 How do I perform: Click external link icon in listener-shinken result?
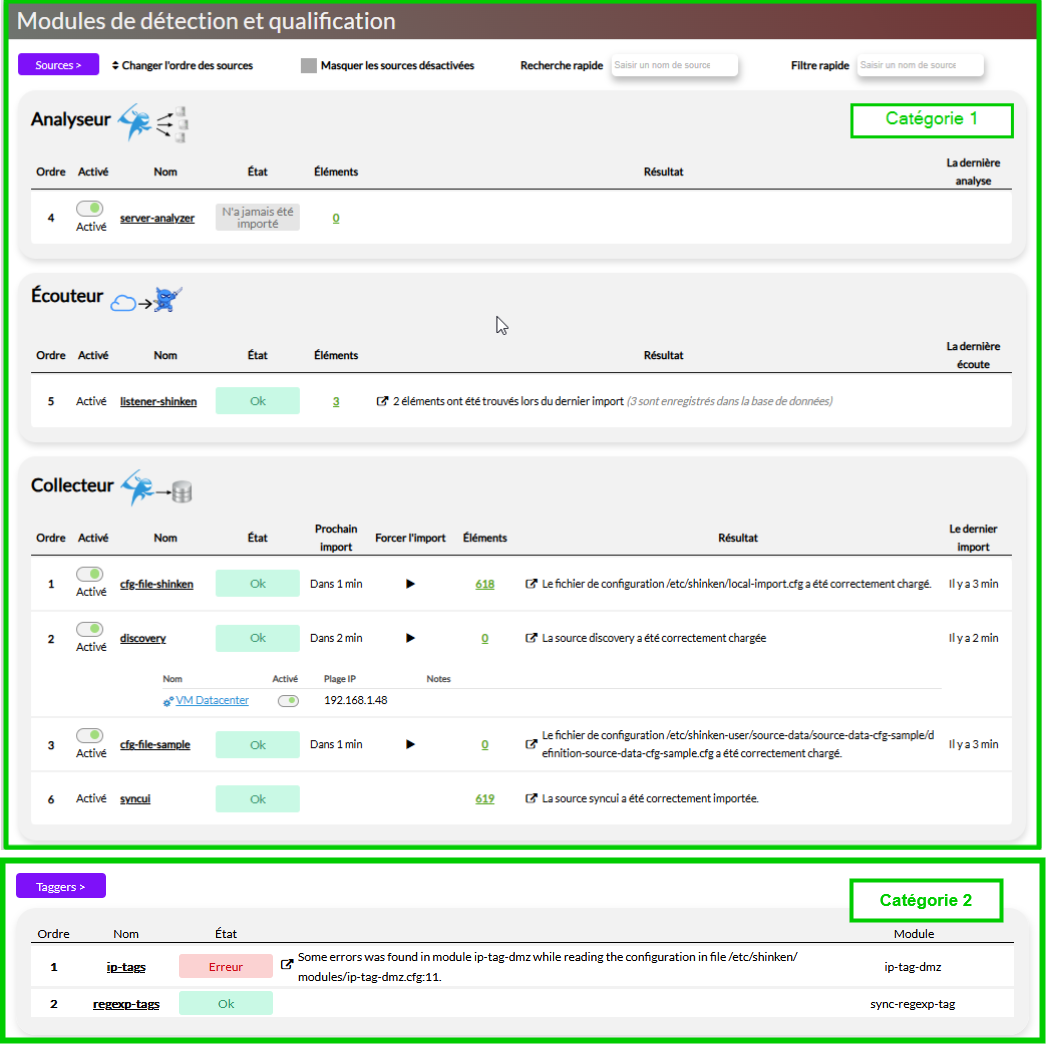coord(381,401)
